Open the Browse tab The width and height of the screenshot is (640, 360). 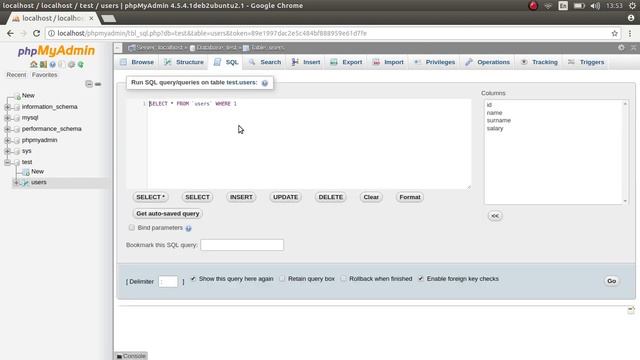(x=138, y=62)
